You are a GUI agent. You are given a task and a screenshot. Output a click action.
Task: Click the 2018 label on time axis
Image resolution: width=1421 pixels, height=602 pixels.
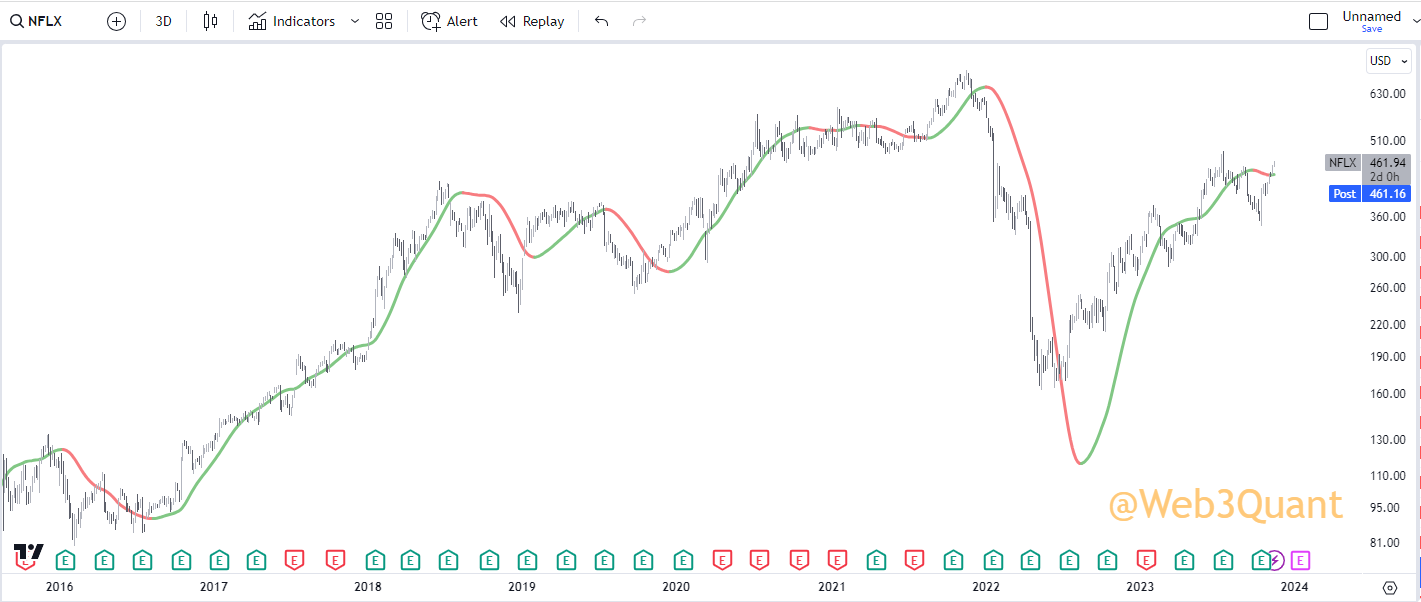(368, 587)
